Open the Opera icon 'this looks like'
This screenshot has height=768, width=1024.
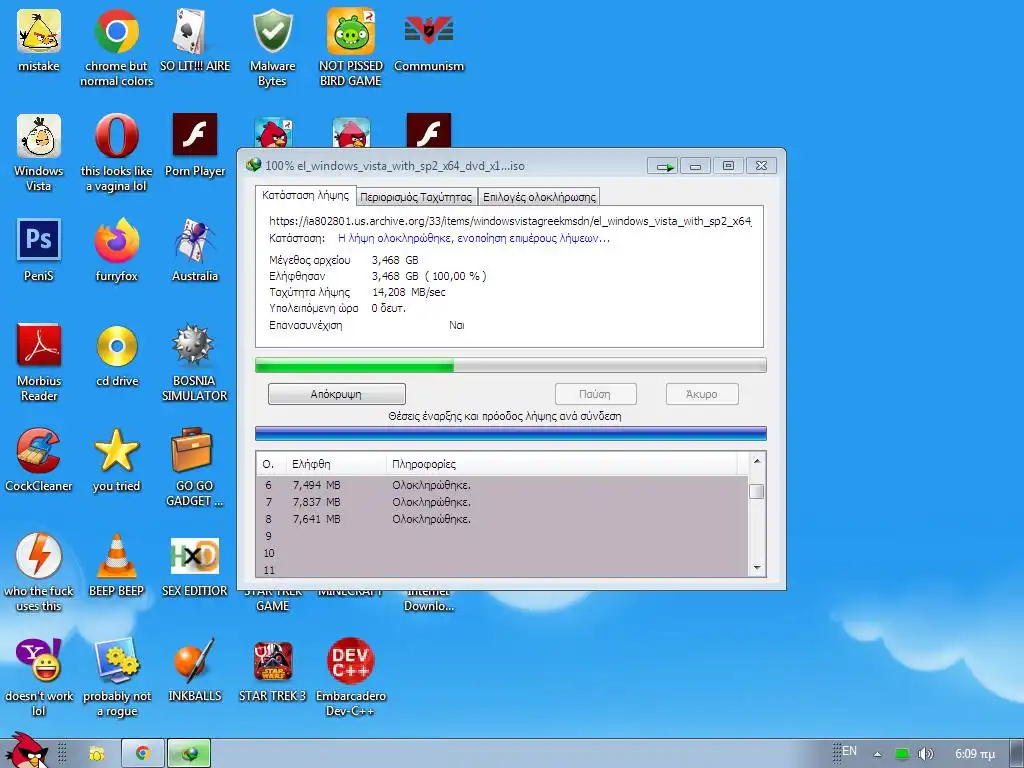click(116, 152)
